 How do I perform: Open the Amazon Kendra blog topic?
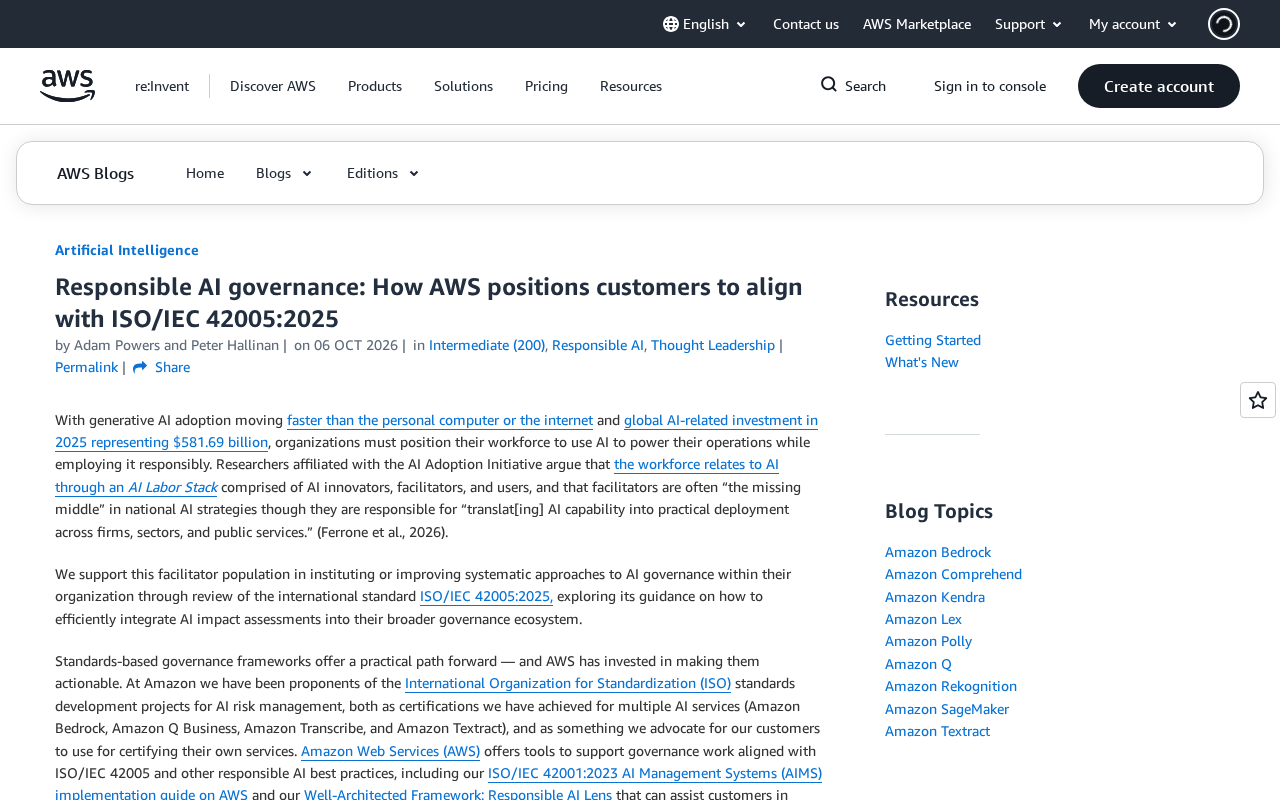click(935, 597)
